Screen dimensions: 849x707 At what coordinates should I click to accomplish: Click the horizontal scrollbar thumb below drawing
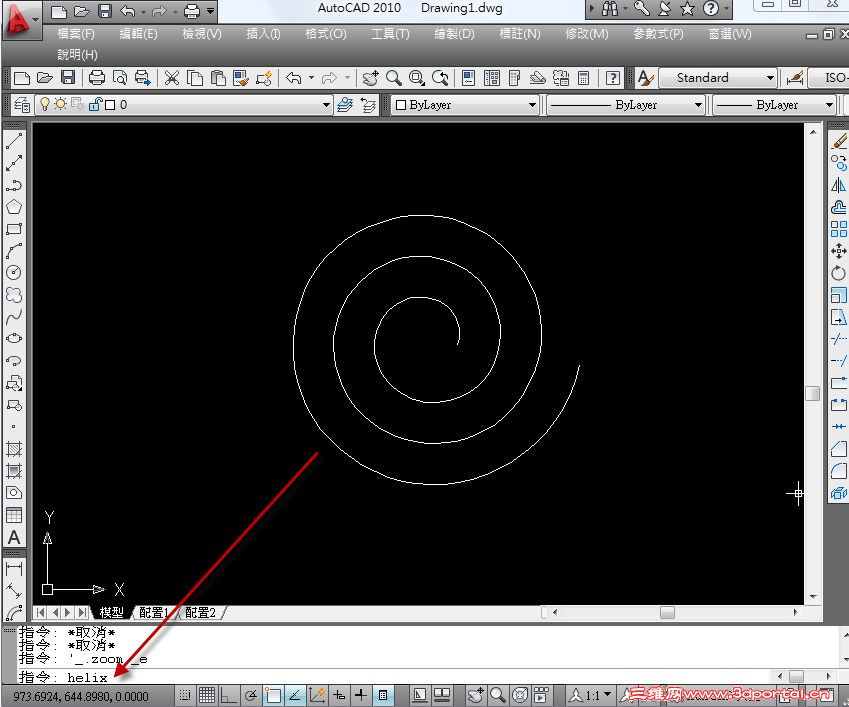coord(667,612)
